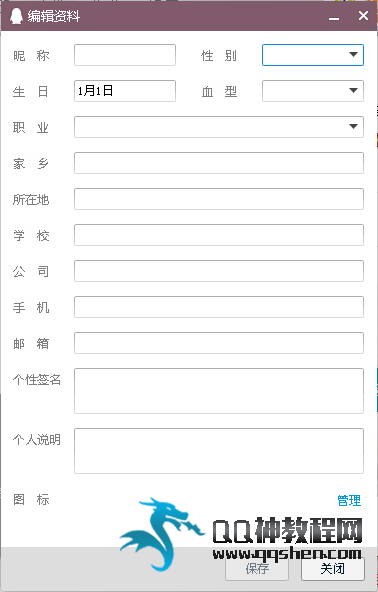Click inside the 个性签名 text area
The image size is (378, 592).
coord(219,391)
